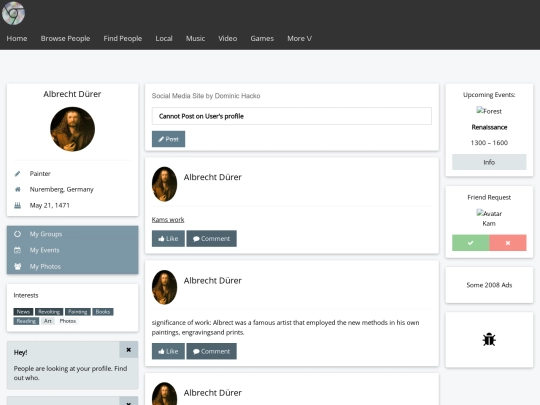This screenshot has height=405, width=540.
Task: Select Local in the top navigation
Action: 164,39
